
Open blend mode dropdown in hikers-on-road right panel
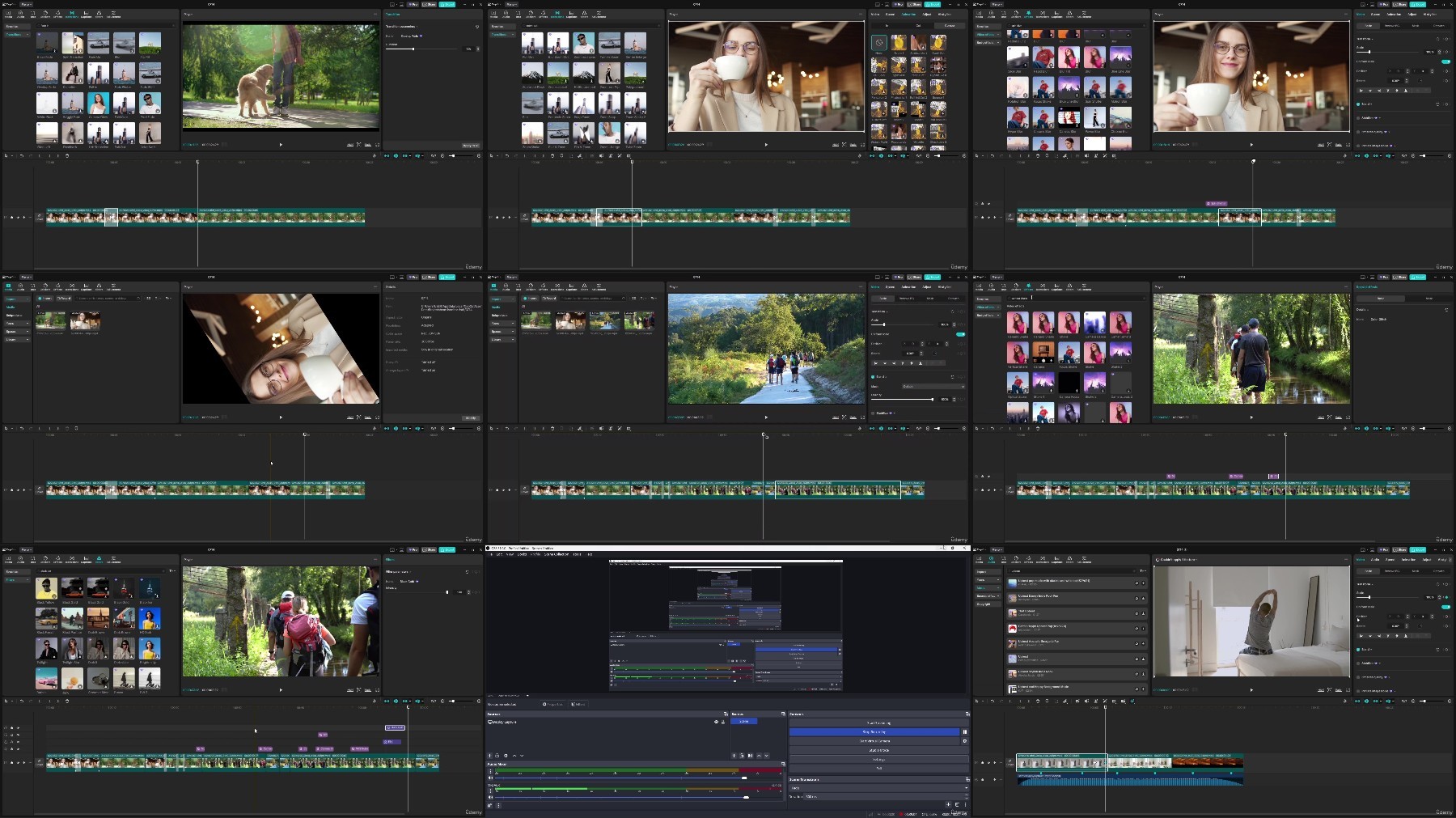[x=933, y=387]
